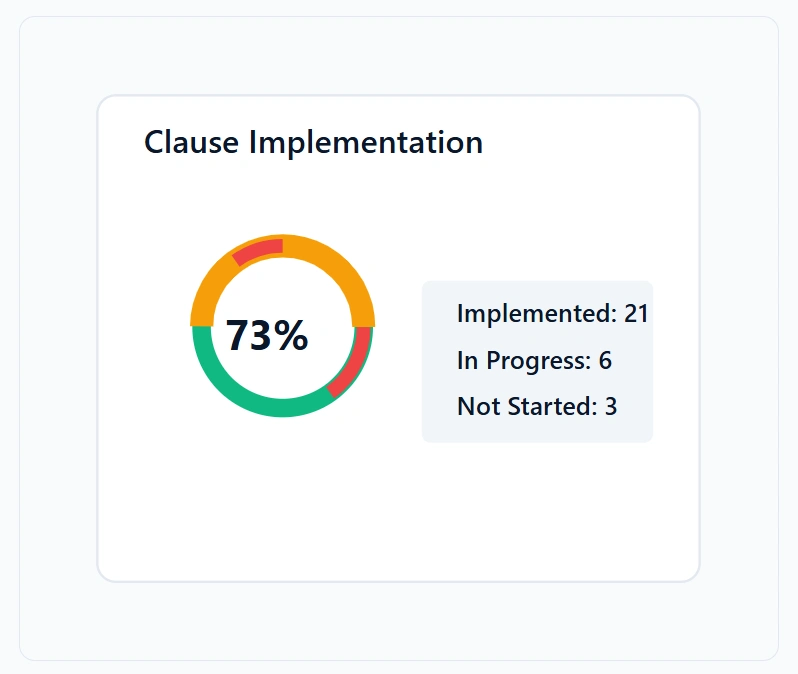Select the "Not Started: 3" legend row
Screen dimensions: 798x674
click(x=537, y=406)
